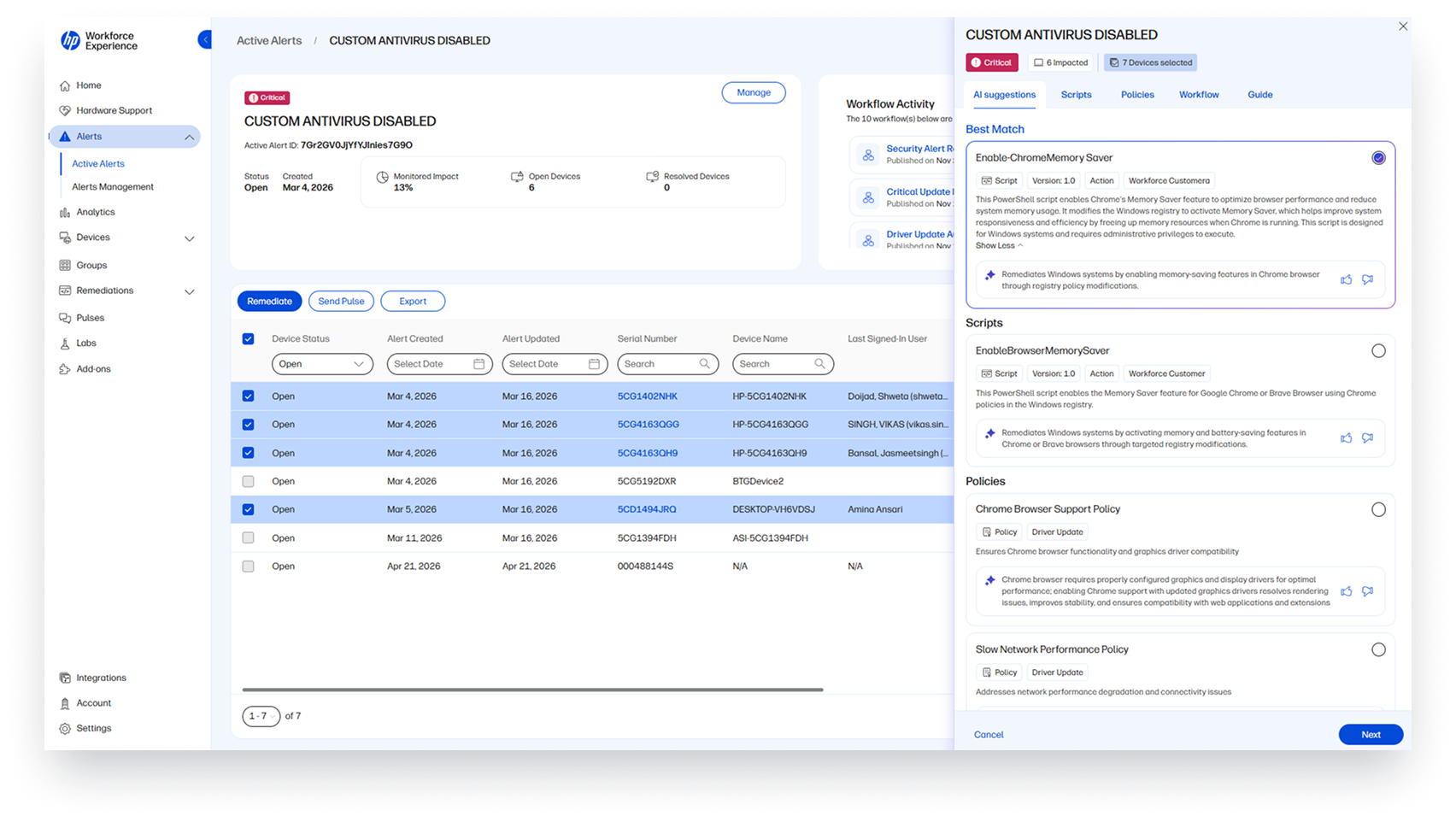Collapse the sidebar with the blue arrow
The width and height of the screenshot is (1456, 822).
click(x=205, y=39)
